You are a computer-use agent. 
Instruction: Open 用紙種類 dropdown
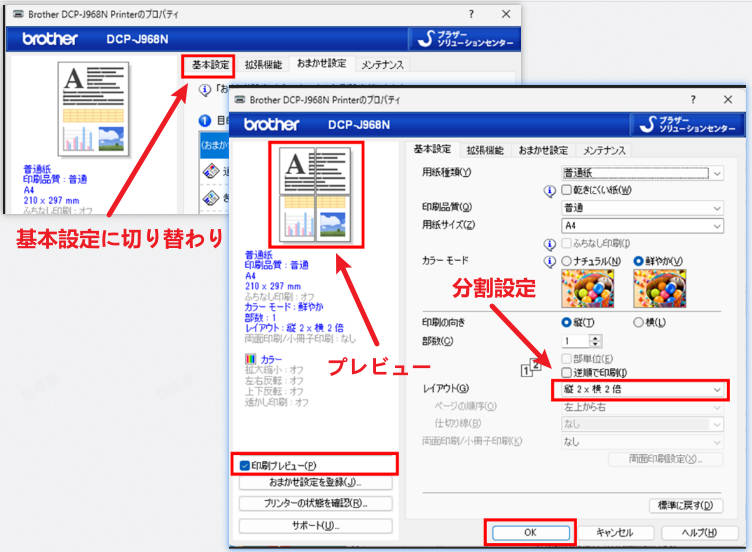coord(642,173)
